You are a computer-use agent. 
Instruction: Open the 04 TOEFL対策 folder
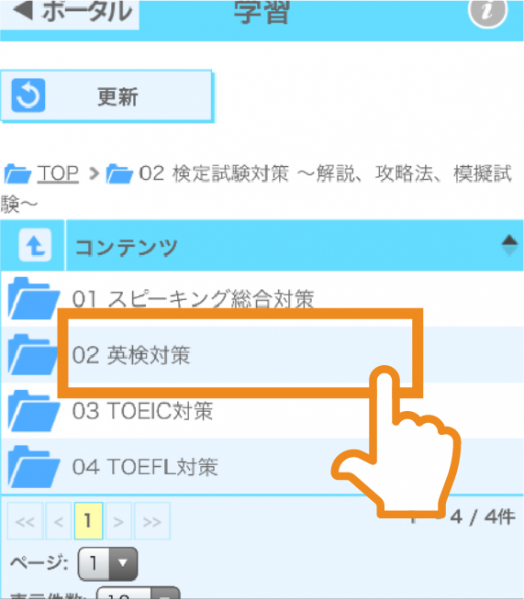[145, 467]
